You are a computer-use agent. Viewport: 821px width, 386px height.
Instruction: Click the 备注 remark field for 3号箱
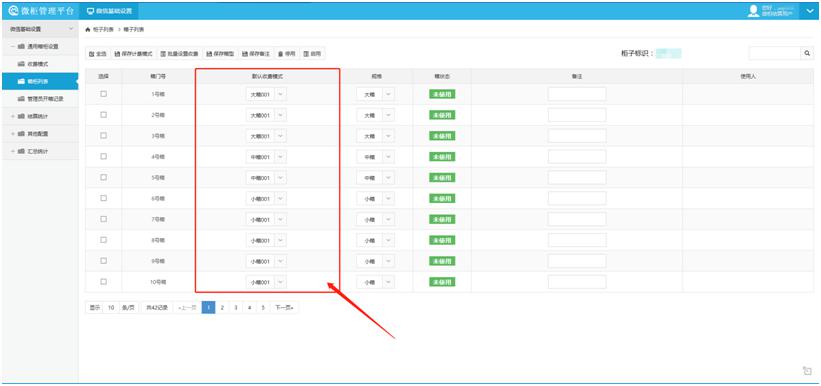point(577,136)
